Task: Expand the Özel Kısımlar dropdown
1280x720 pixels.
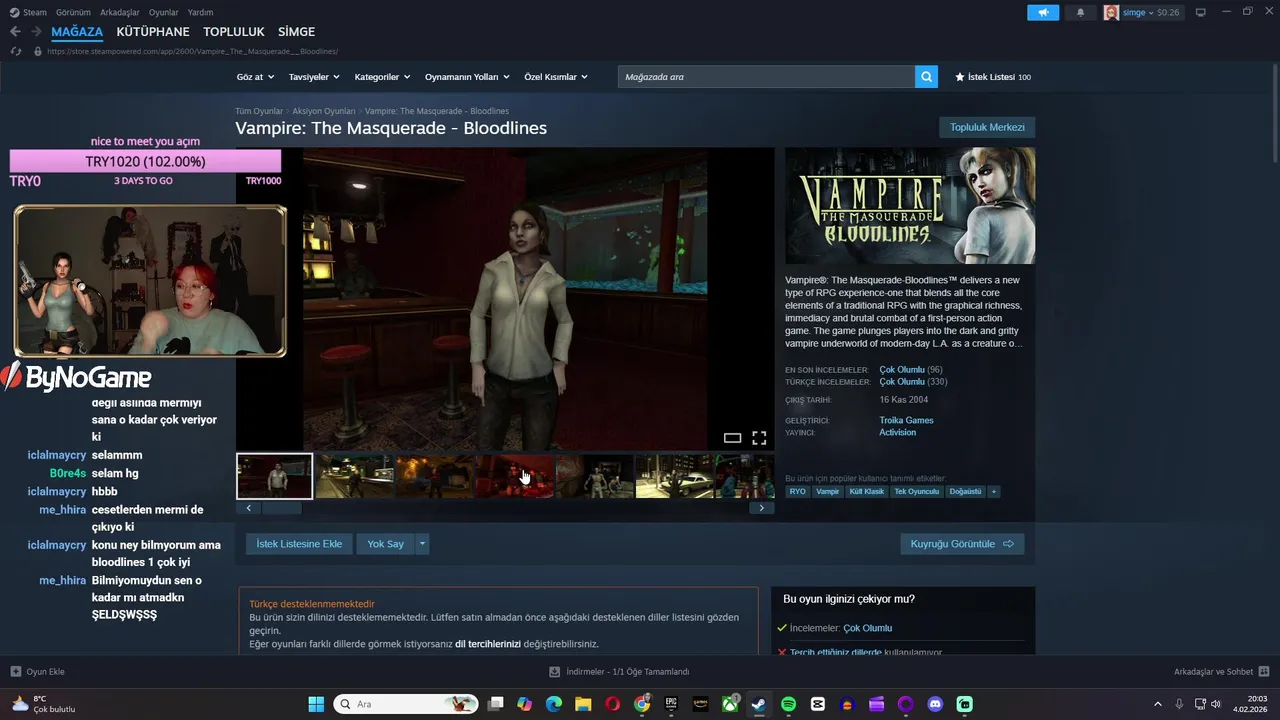Action: click(556, 77)
